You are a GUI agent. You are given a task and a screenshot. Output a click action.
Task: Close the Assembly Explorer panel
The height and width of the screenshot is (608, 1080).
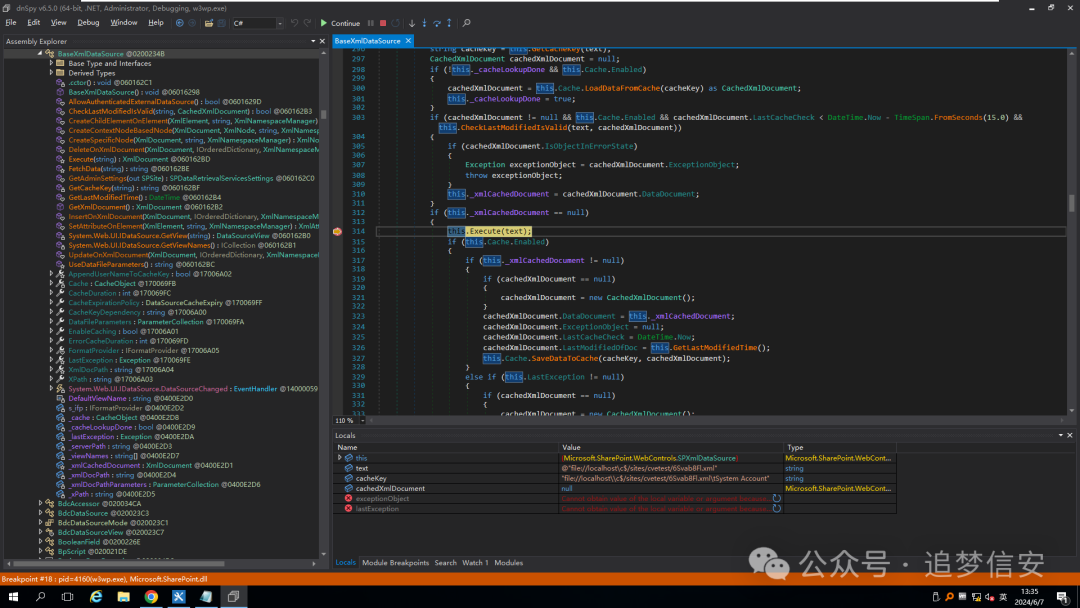pos(322,41)
